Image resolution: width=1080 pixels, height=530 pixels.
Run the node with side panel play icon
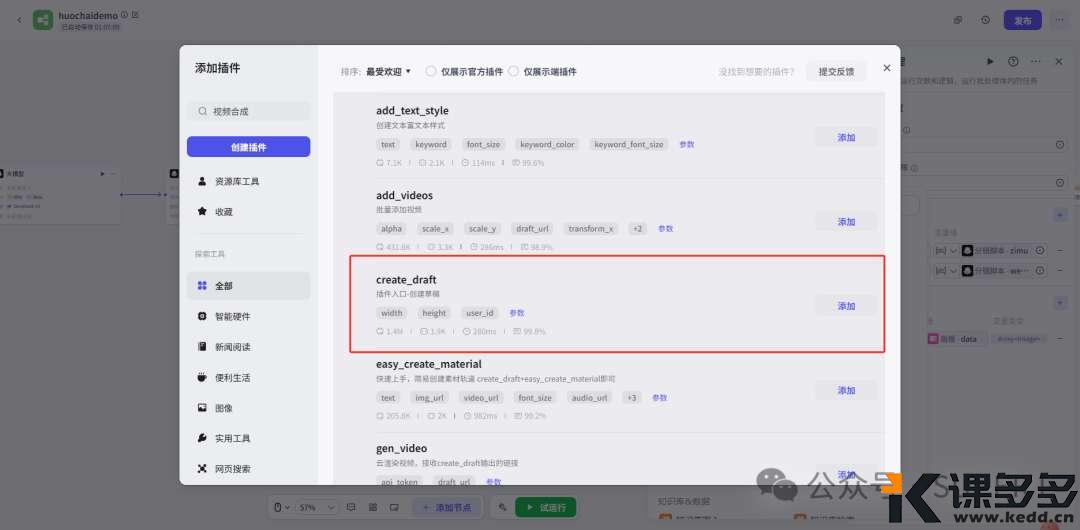click(990, 61)
